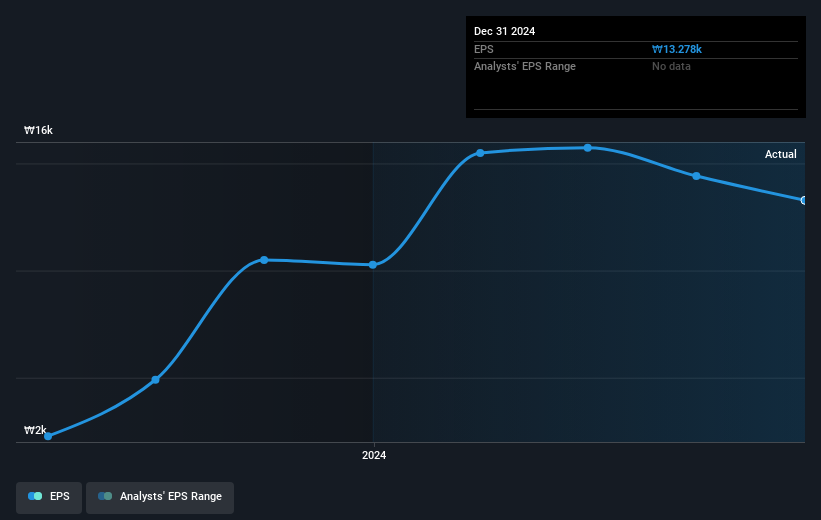Click the ₩2k y-axis label
This screenshot has height=520, width=821.
[35, 430]
